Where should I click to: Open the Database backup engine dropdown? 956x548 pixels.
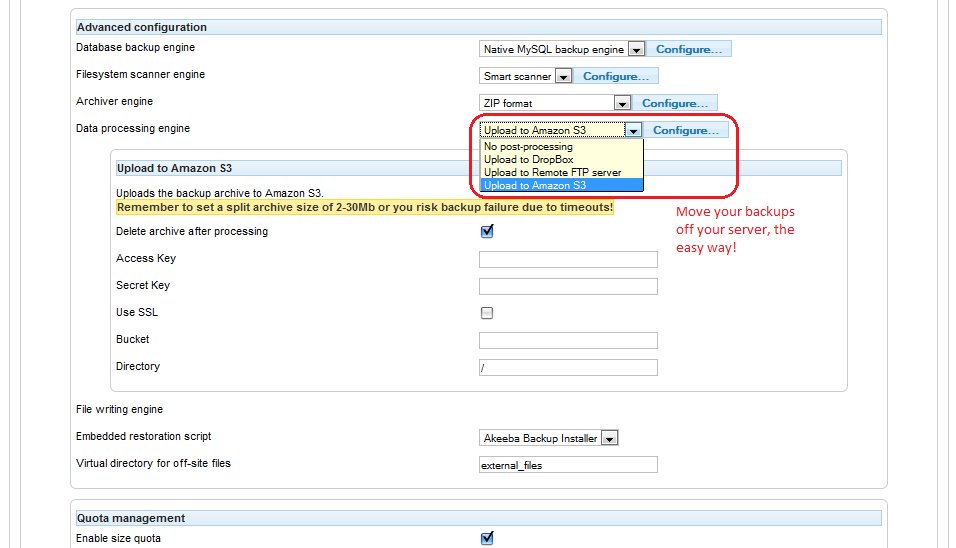[562, 49]
